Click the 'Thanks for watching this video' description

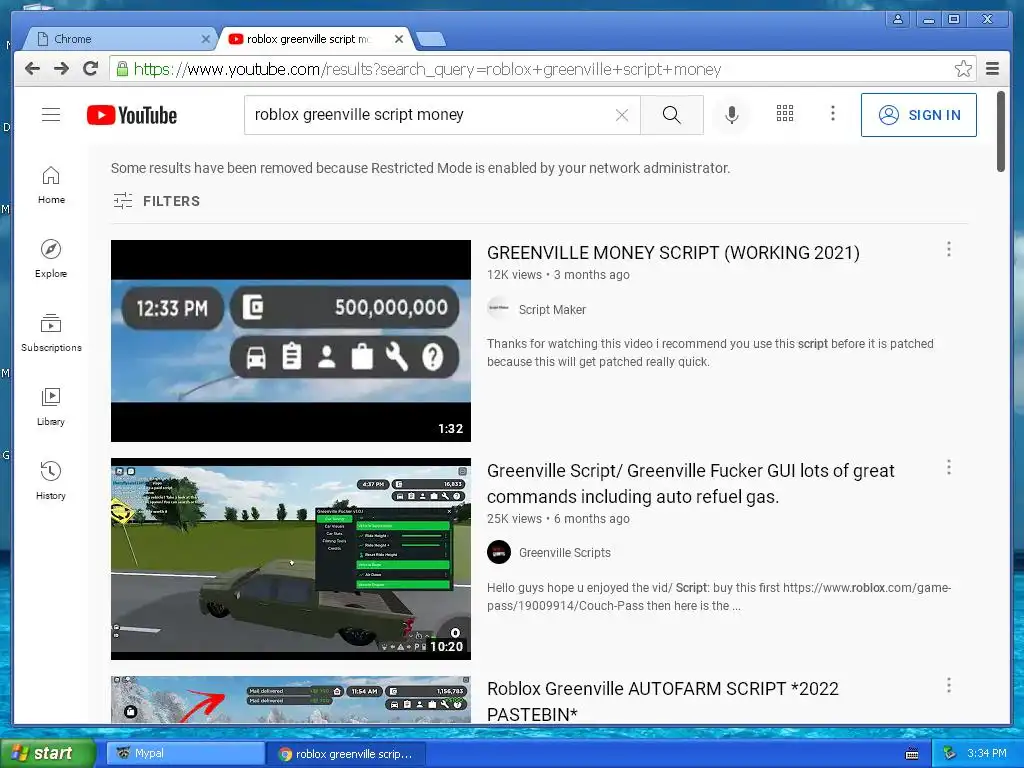click(711, 353)
